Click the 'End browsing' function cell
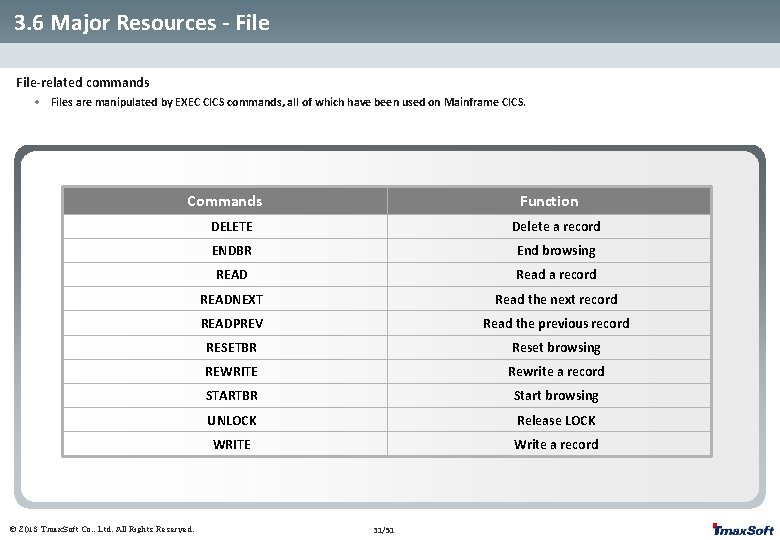Screen dimensions: 780x540 coord(549,251)
